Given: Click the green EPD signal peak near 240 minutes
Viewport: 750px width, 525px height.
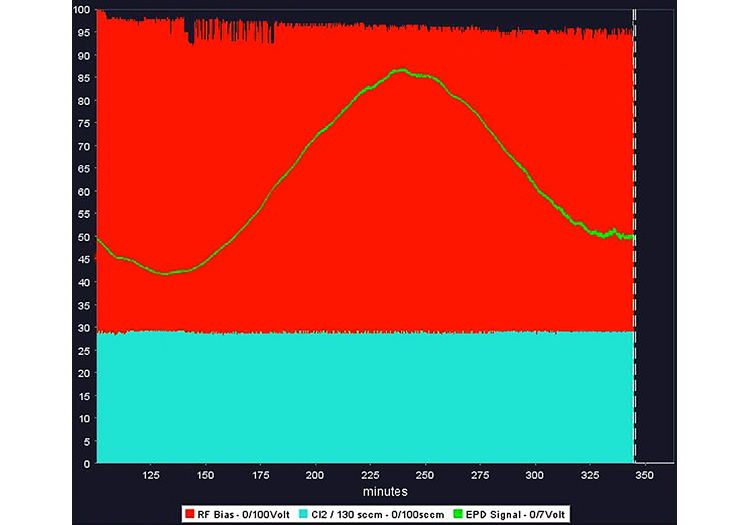Looking at the screenshot, I should pyautogui.click(x=401, y=70).
